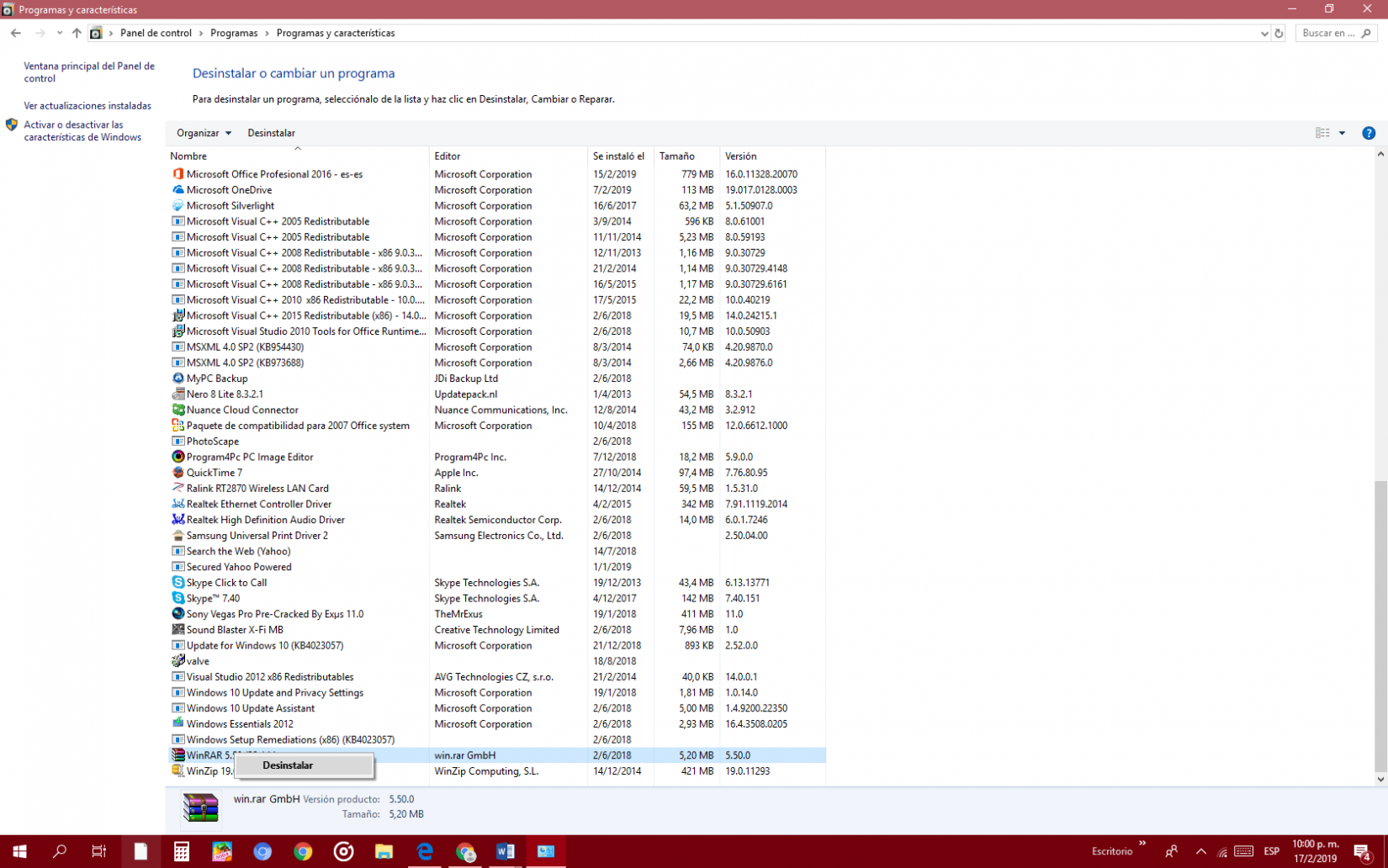This screenshot has width=1388, height=868.
Task: Select the WinZip row publisher 'WinZip Computing, S.L.'
Action: [x=486, y=771]
